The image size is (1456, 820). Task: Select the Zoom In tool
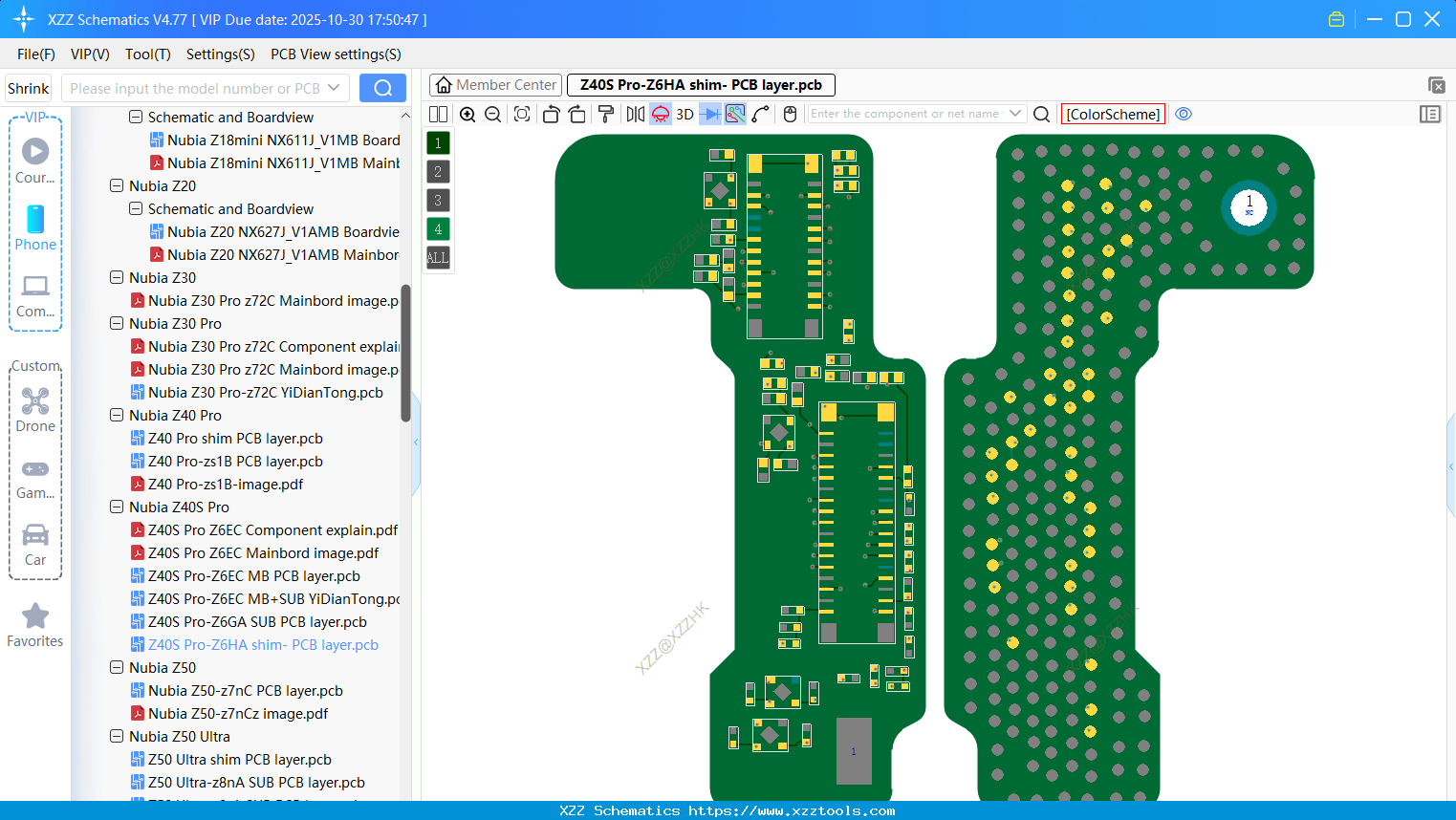(x=468, y=114)
